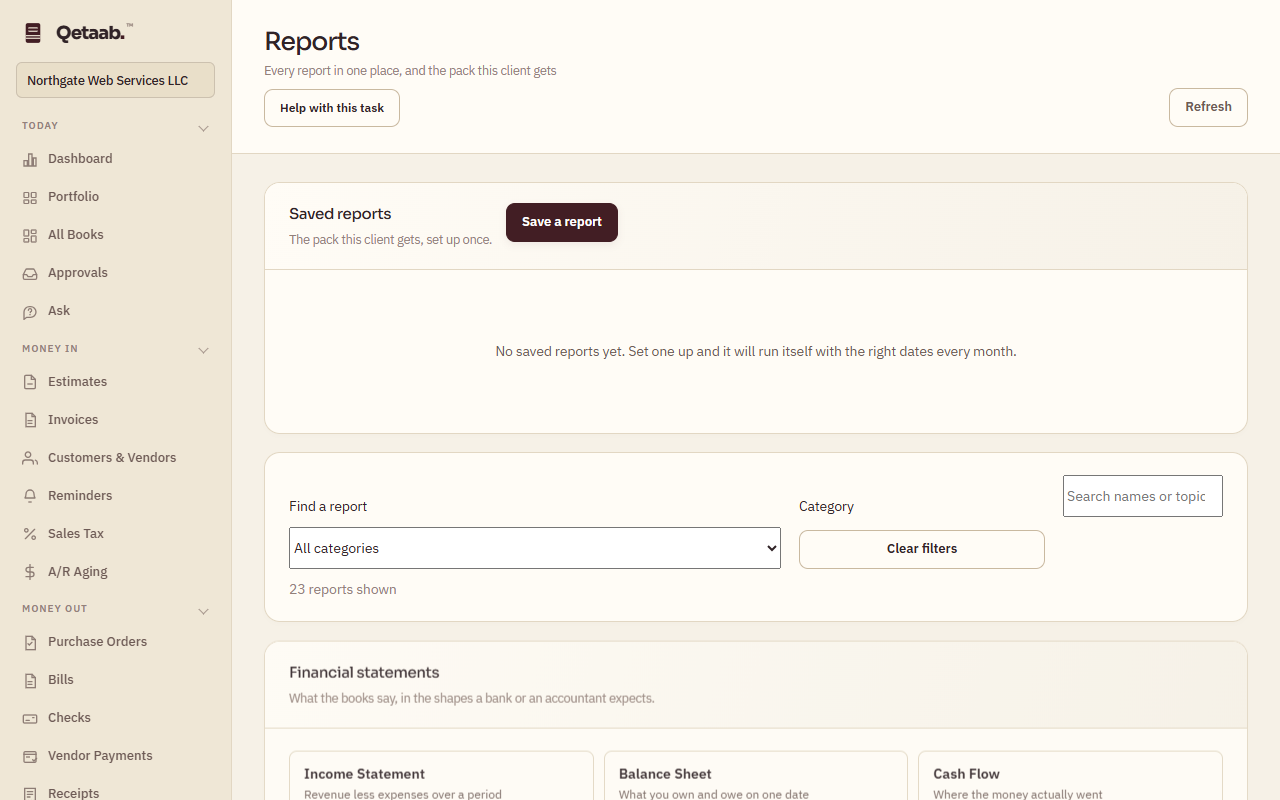Click the Save a report button
Viewport: 1280px width, 800px height.
(562, 222)
